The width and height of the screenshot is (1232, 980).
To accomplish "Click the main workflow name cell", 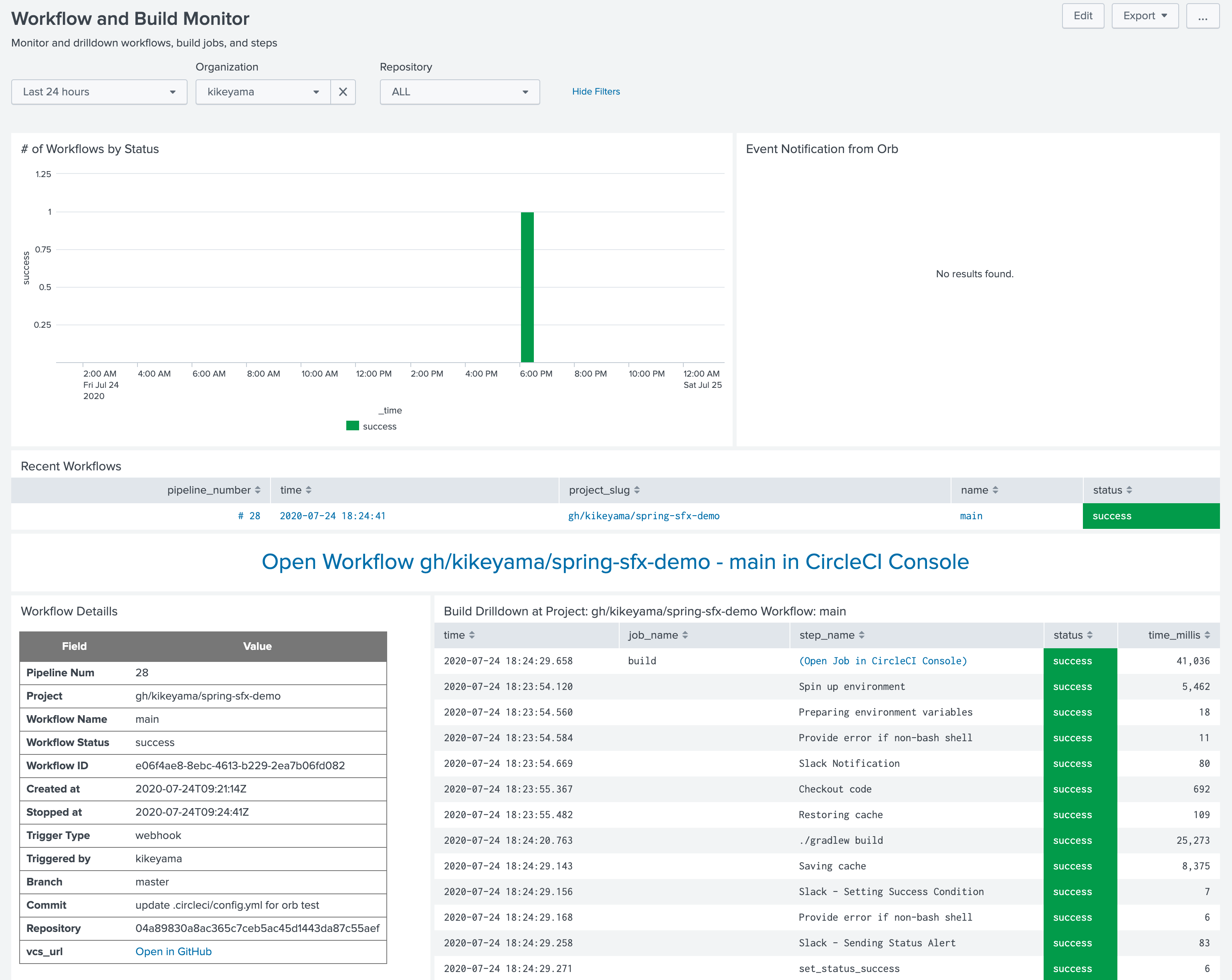I will pyautogui.click(x=971, y=516).
